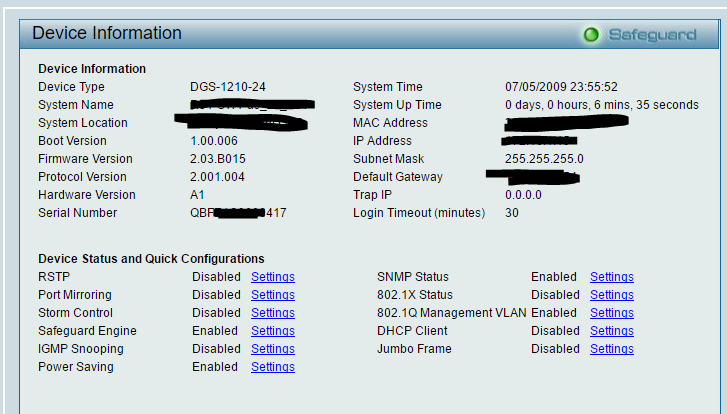Click the firmware version 2.03.B015 value
Viewport: 727px width, 414px height.
(x=217, y=159)
